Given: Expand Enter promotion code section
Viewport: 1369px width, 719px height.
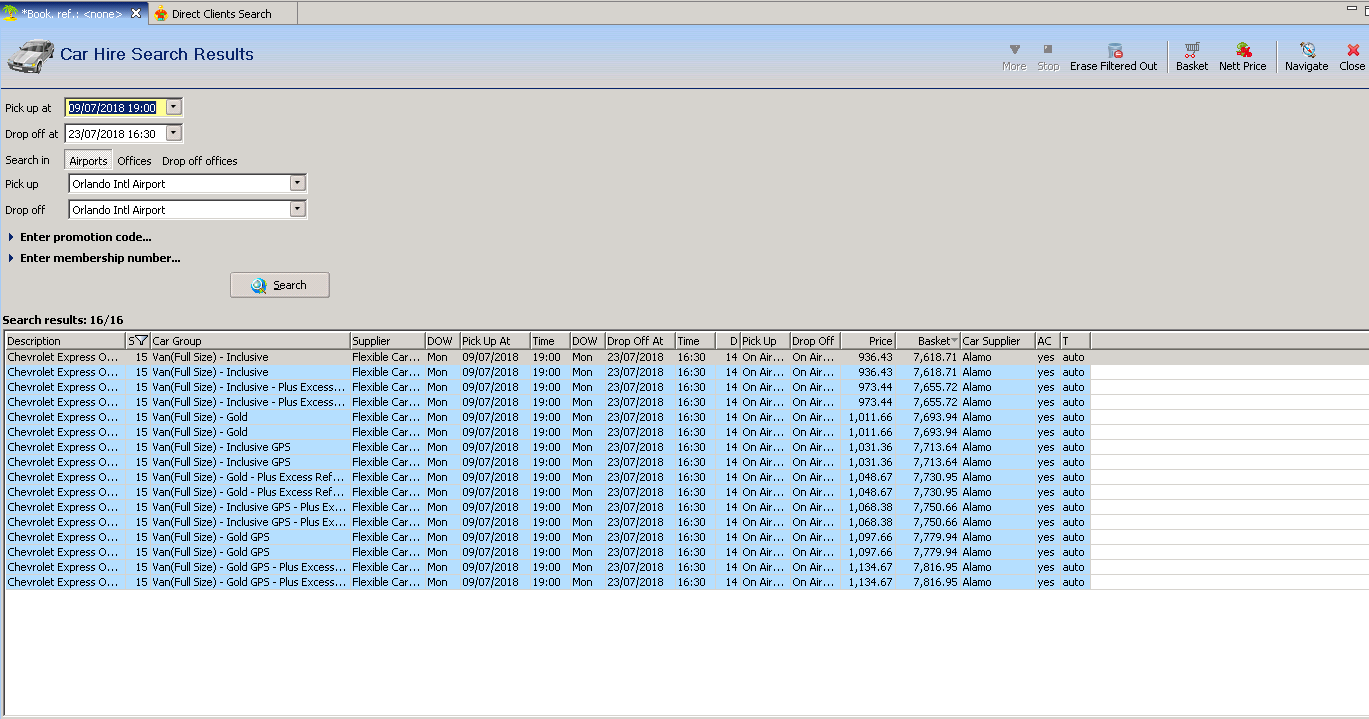Looking at the screenshot, I should click(x=11, y=237).
